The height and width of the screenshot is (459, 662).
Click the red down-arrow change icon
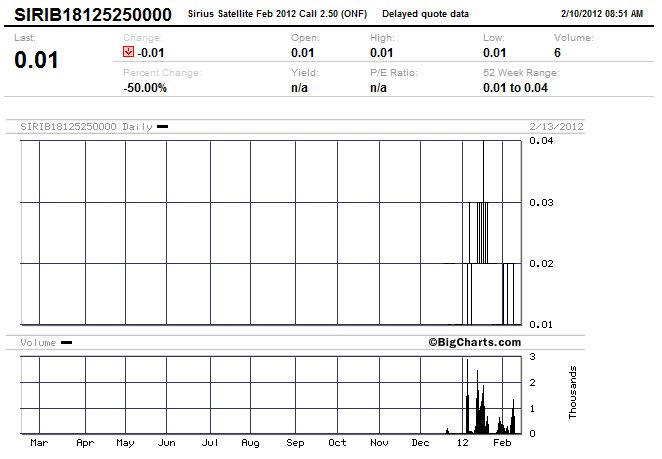pos(128,52)
